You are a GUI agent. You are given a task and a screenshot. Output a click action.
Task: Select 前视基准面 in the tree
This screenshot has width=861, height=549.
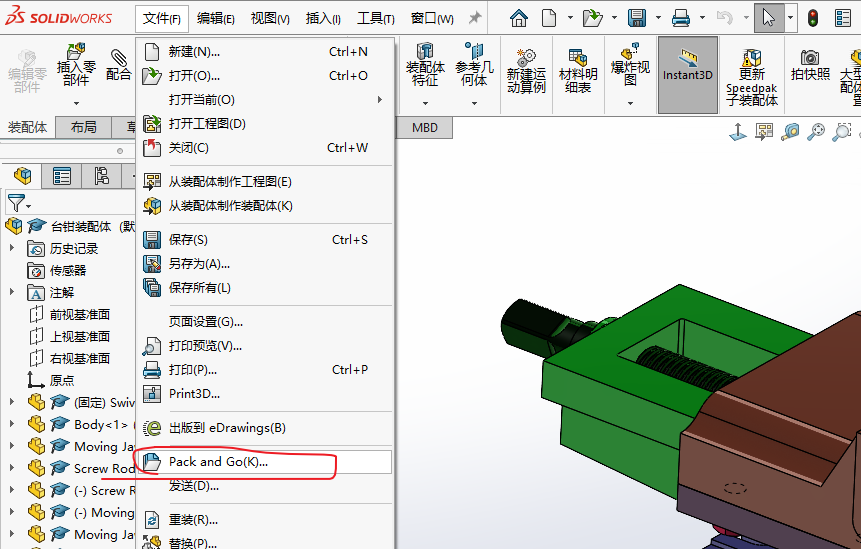coord(80,315)
